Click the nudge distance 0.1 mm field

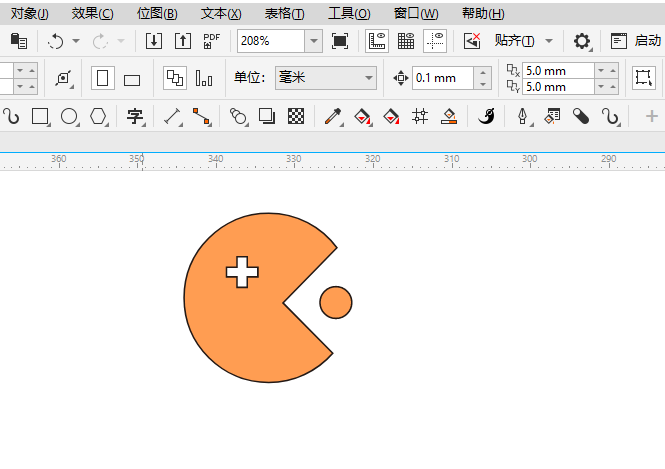(x=441, y=78)
